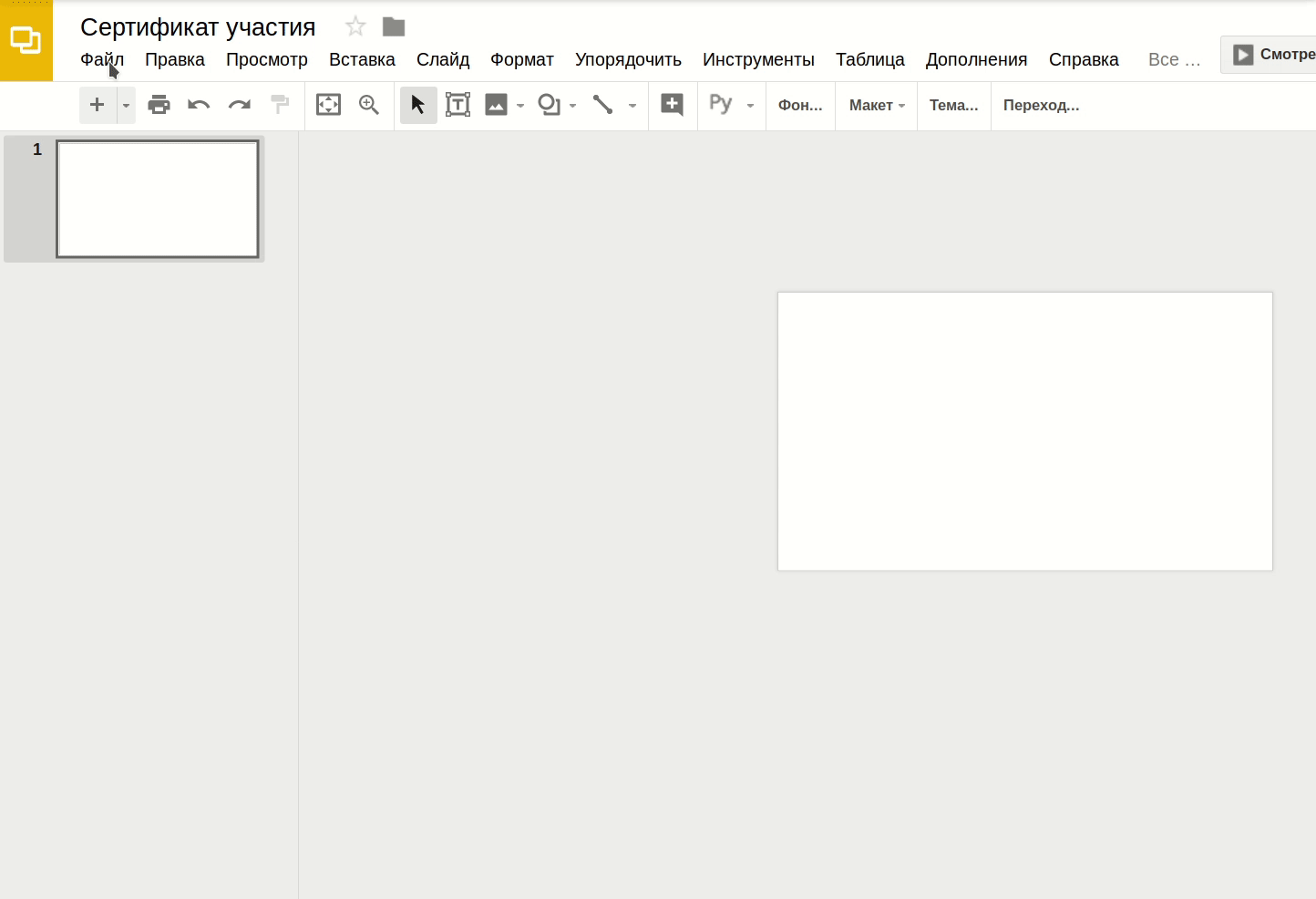Open the Таблица menu
The height and width of the screenshot is (899, 1316).
[870, 59]
